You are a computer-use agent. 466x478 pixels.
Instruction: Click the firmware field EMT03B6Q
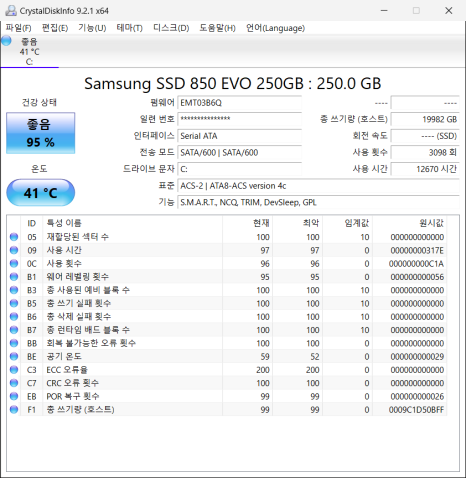pos(240,103)
